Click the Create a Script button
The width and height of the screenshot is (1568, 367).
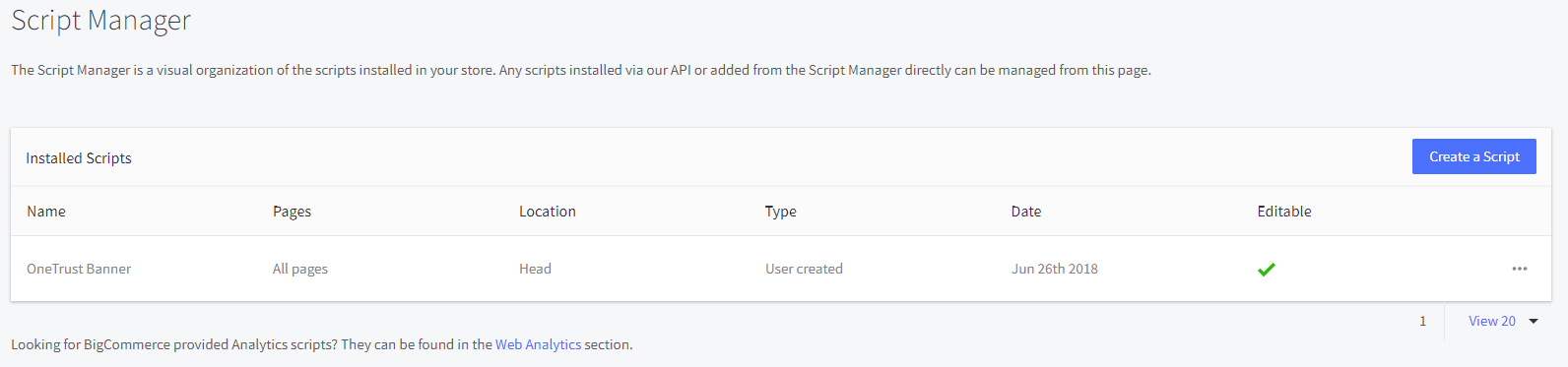[1474, 156]
